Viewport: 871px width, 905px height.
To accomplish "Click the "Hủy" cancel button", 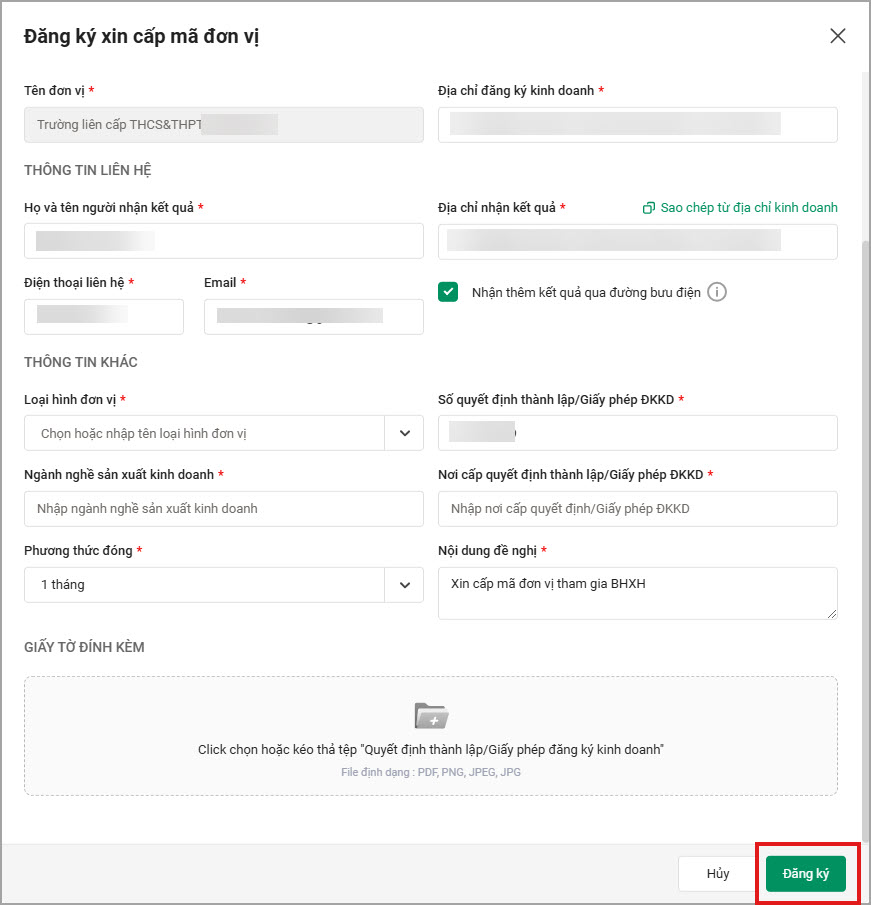I will pos(717,873).
